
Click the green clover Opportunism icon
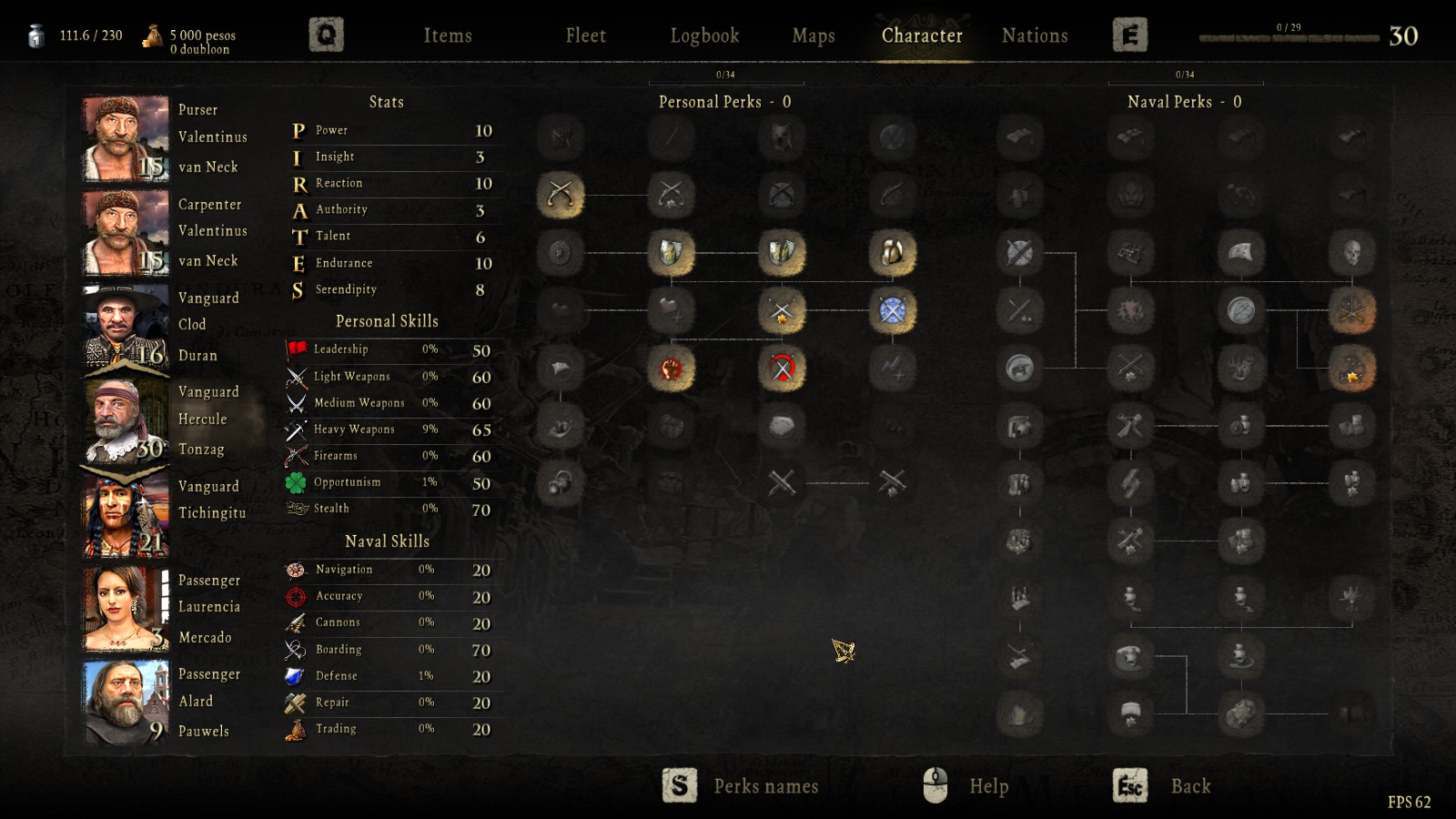point(297,482)
